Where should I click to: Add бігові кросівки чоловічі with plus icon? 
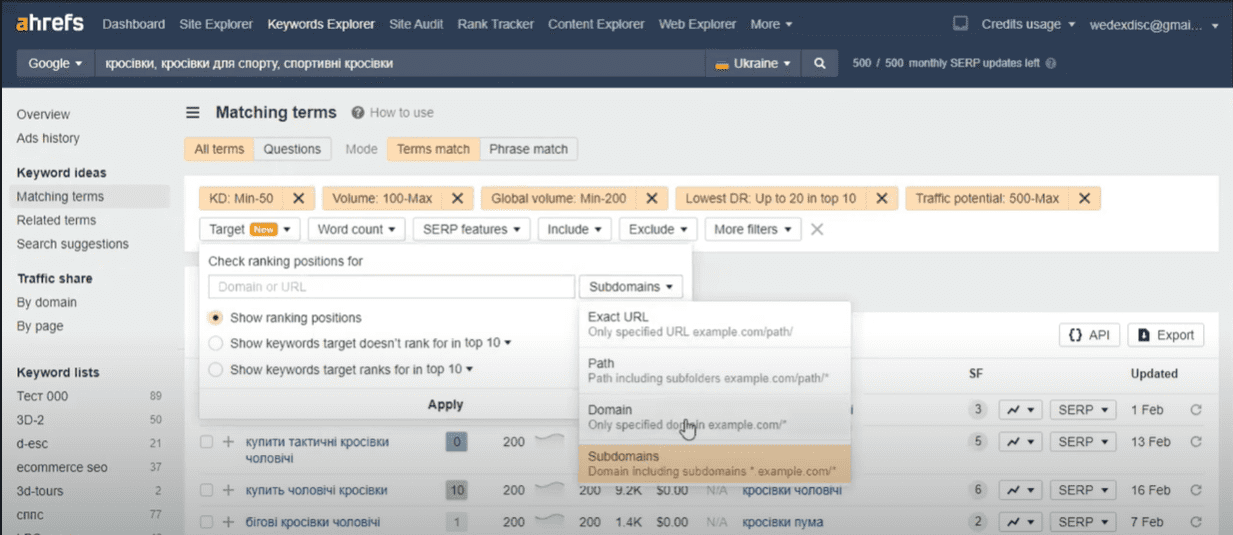tap(228, 522)
